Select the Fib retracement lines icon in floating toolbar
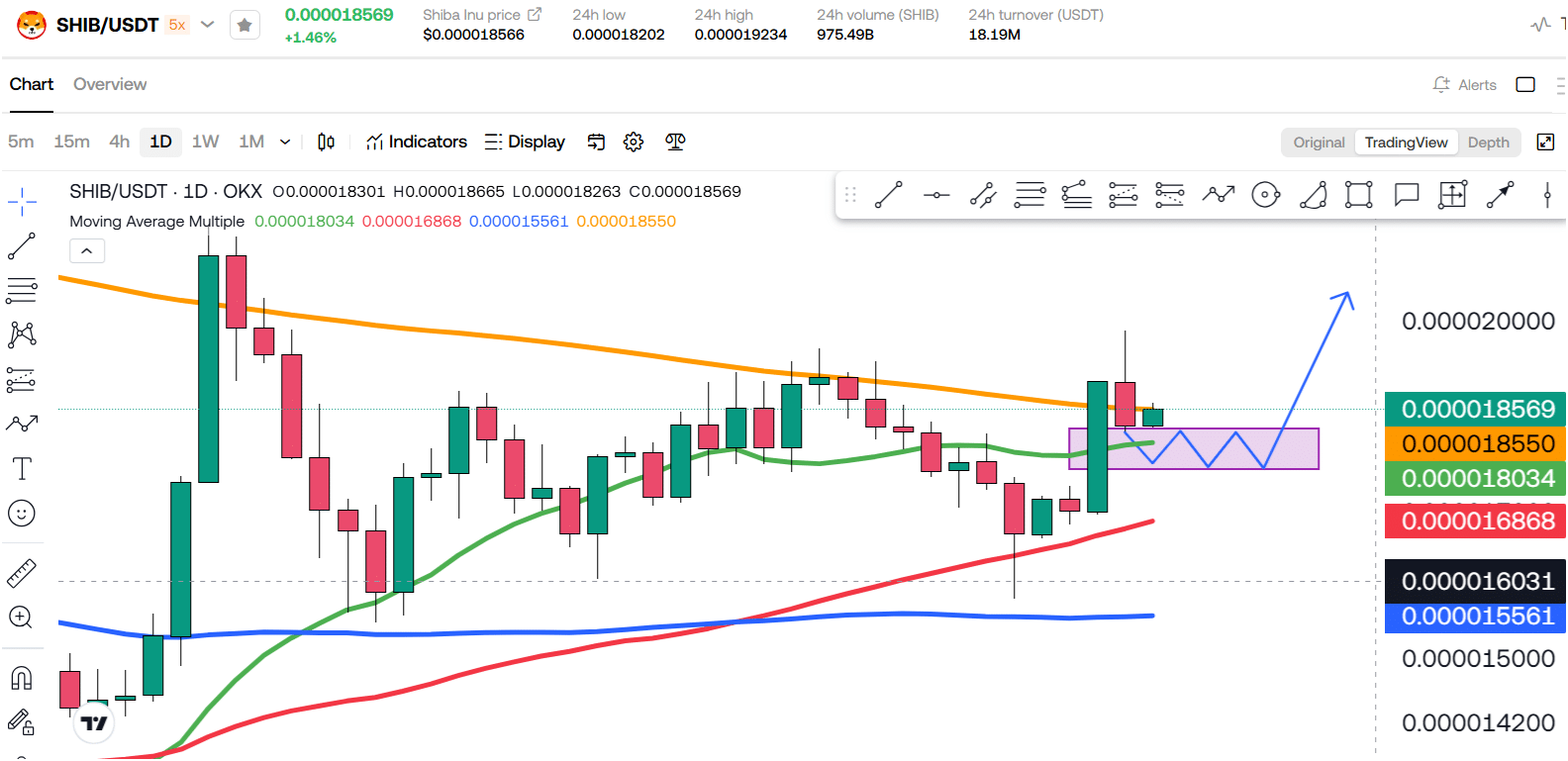The width and height of the screenshot is (1568, 761). point(1029,195)
